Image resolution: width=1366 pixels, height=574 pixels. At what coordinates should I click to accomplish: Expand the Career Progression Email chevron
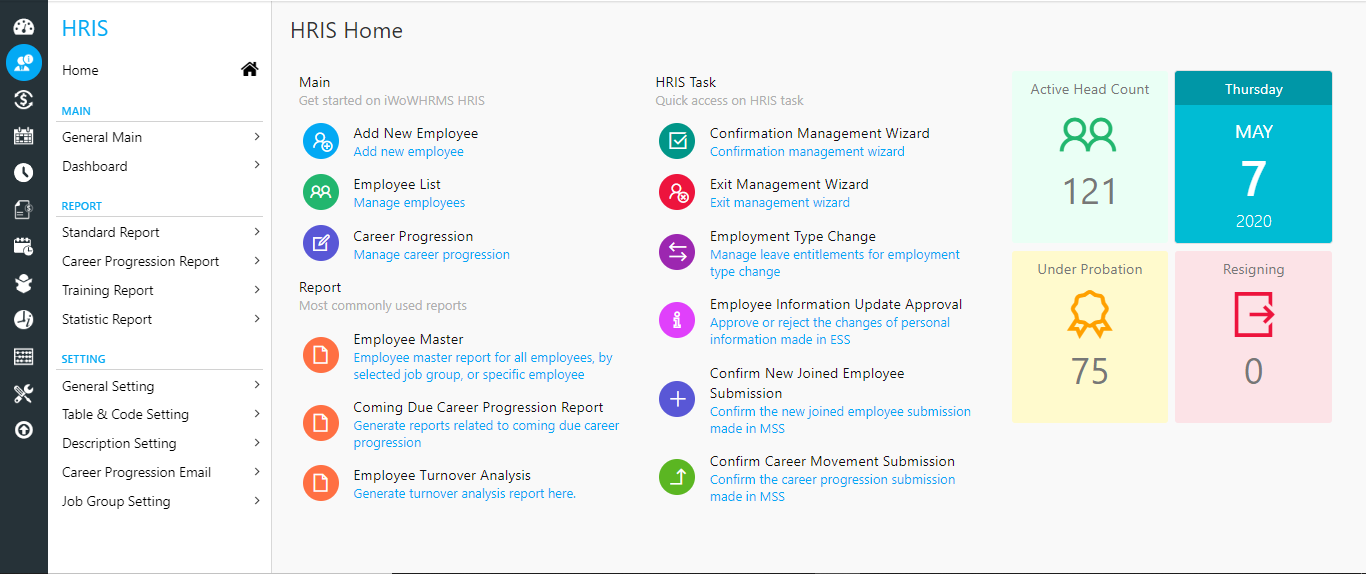pyautogui.click(x=257, y=472)
